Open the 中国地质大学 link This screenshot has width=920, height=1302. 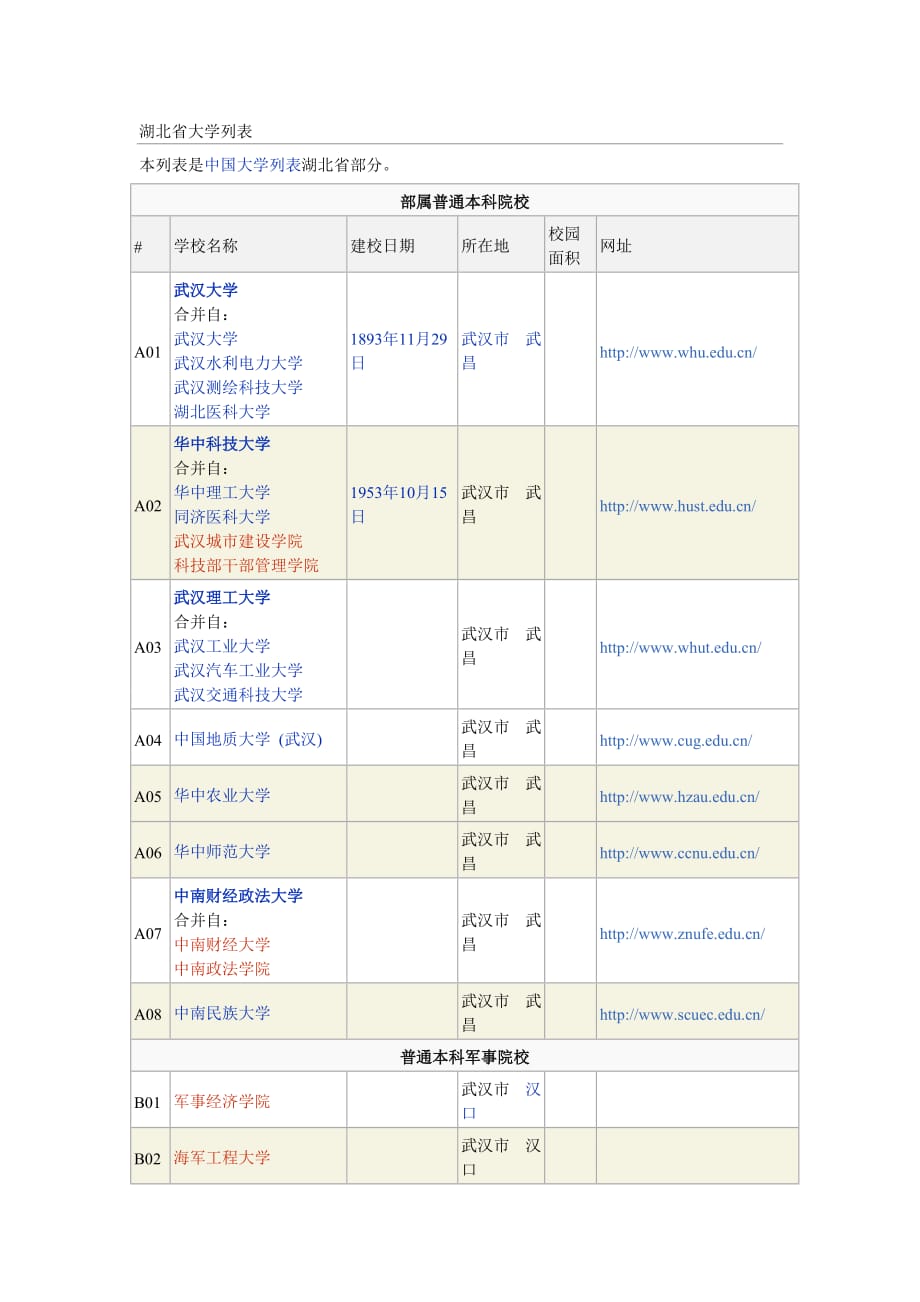click(x=222, y=740)
